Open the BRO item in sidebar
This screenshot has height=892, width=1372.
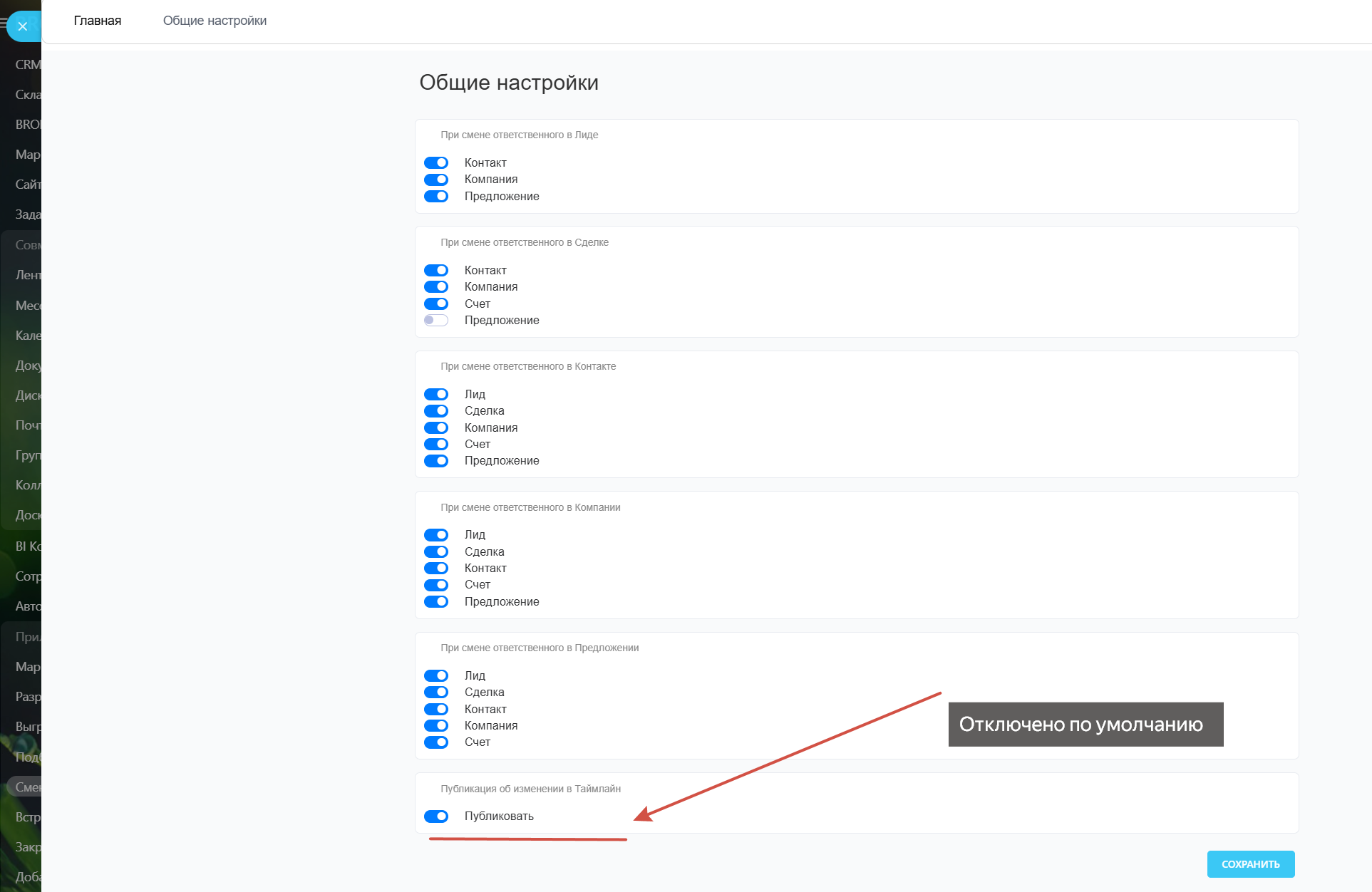(28, 125)
